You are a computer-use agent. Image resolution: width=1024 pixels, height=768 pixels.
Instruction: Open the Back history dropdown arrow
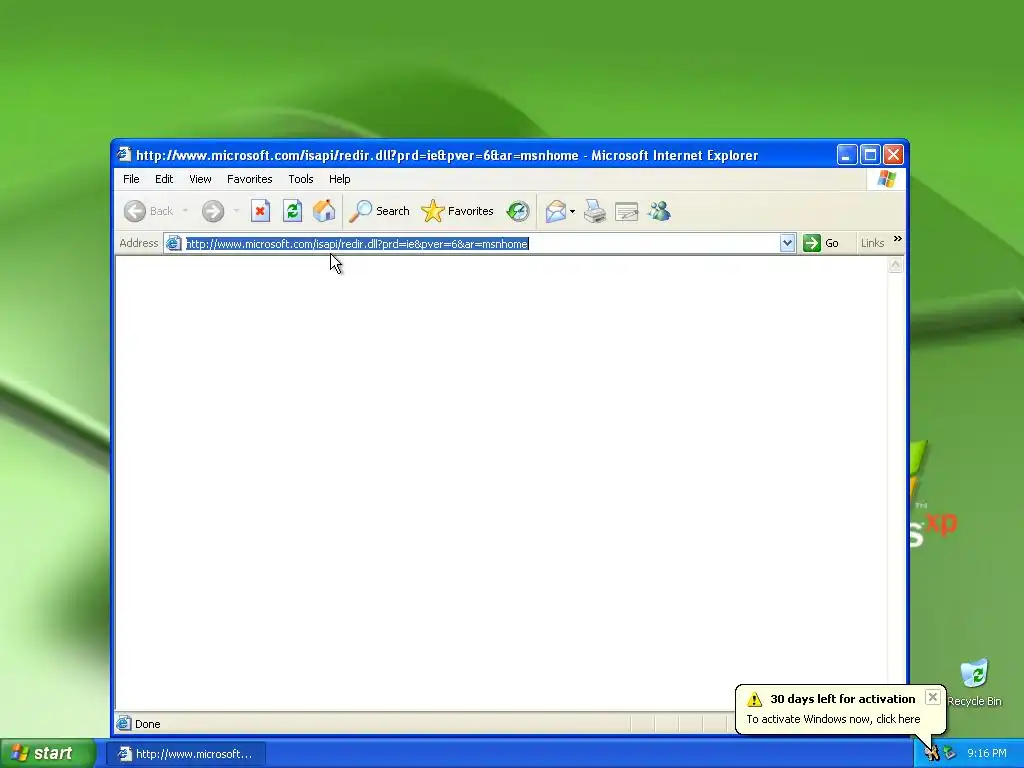(x=185, y=211)
